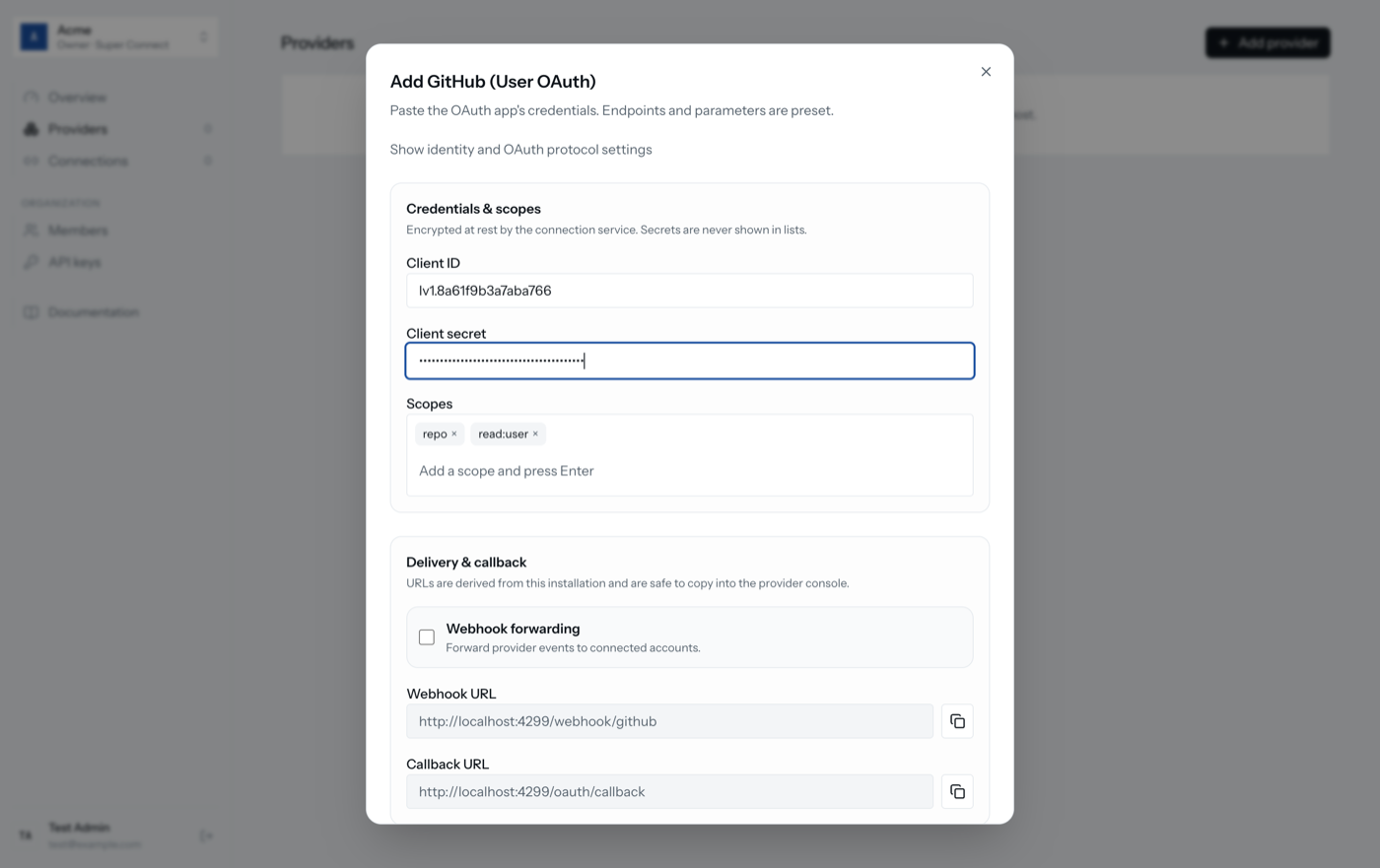Click the Providers page heading
This screenshot has width=1380, height=868.
point(317,43)
